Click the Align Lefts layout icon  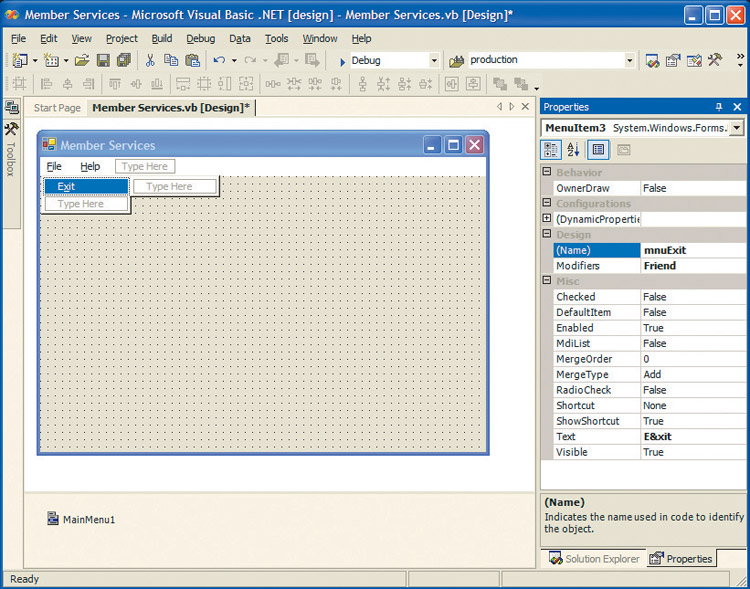point(46,84)
